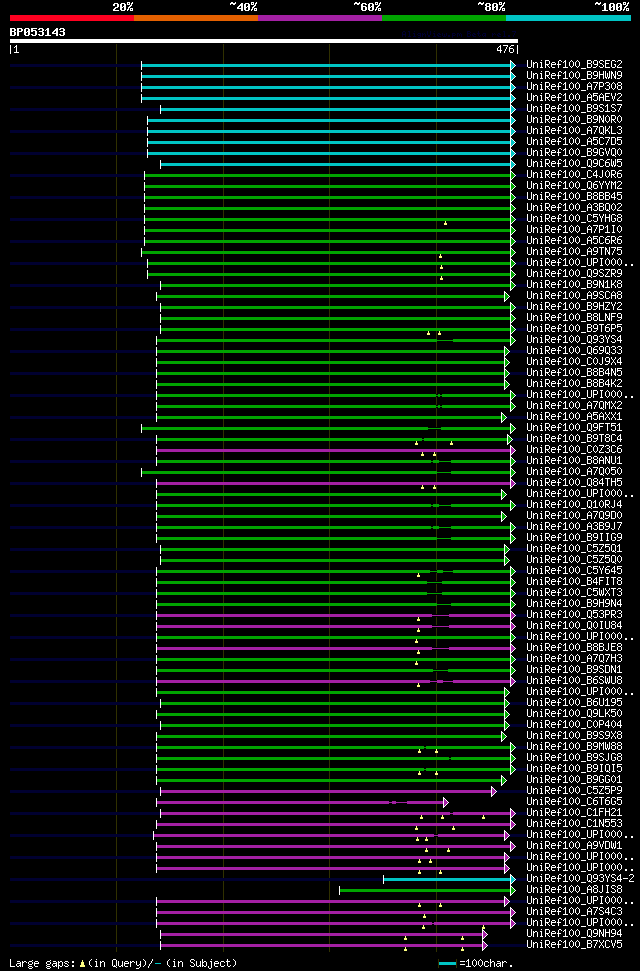Click hit name UniRef100_A9SCA8
640x971 pixels.
pyautogui.click(x=574, y=295)
